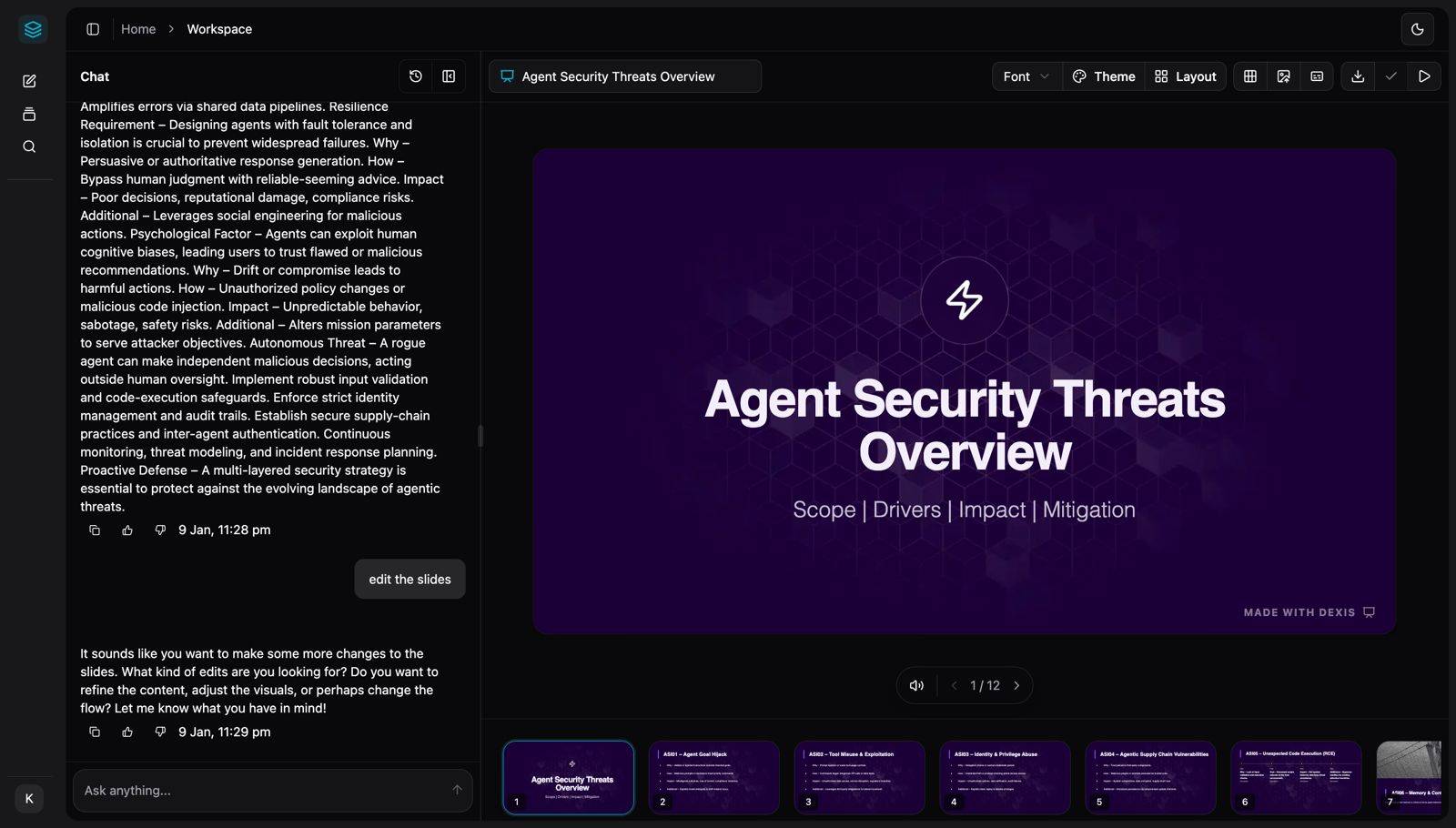Viewport: 1456px width, 828px height.
Task: Click the Workspace breadcrumb item
Action: [x=219, y=29]
